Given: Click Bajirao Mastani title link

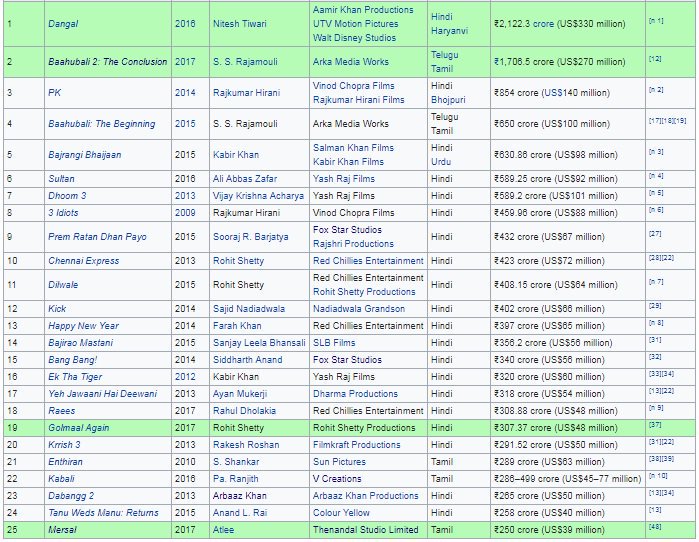Looking at the screenshot, I should click(81, 343).
